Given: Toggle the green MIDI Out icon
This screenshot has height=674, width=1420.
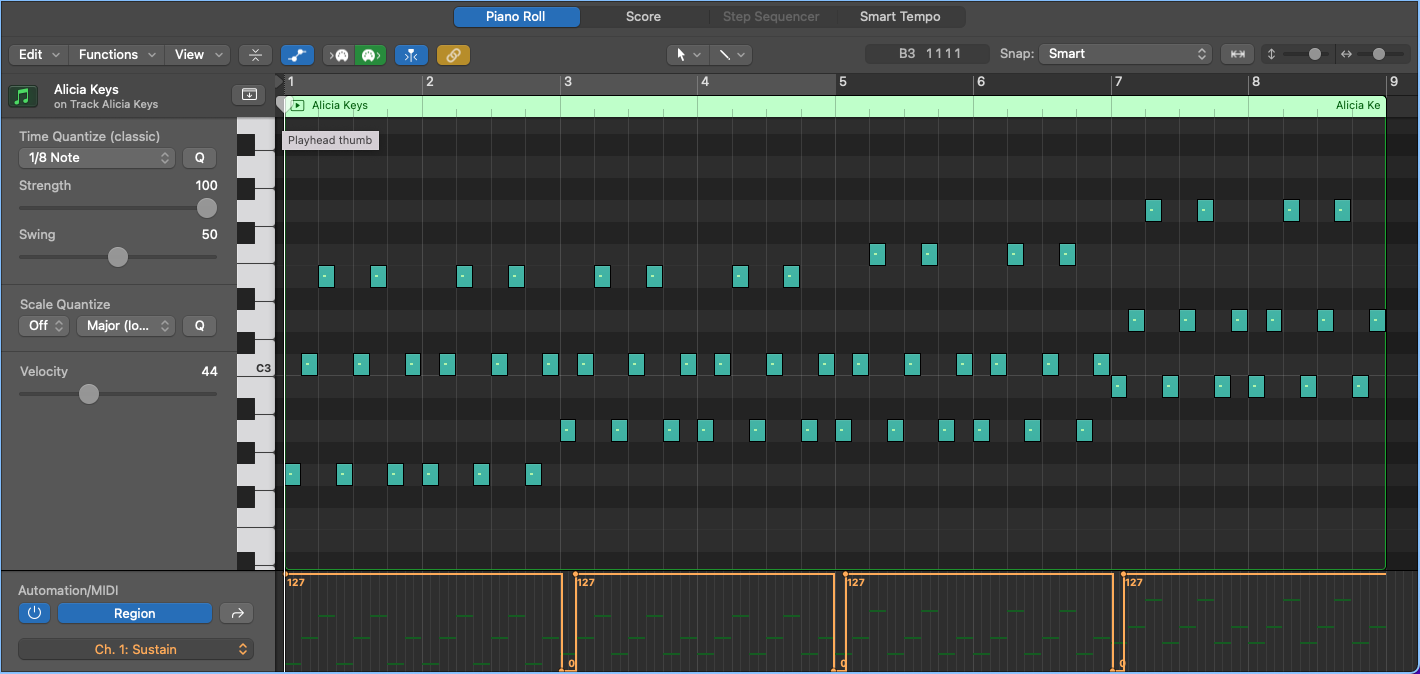Looking at the screenshot, I should coord(370,55).
